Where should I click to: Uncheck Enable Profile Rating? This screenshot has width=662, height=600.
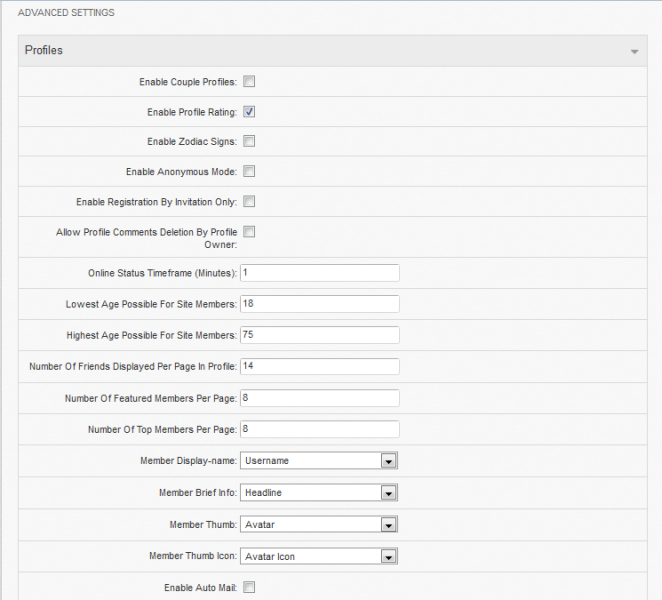(x=249, y=111)
